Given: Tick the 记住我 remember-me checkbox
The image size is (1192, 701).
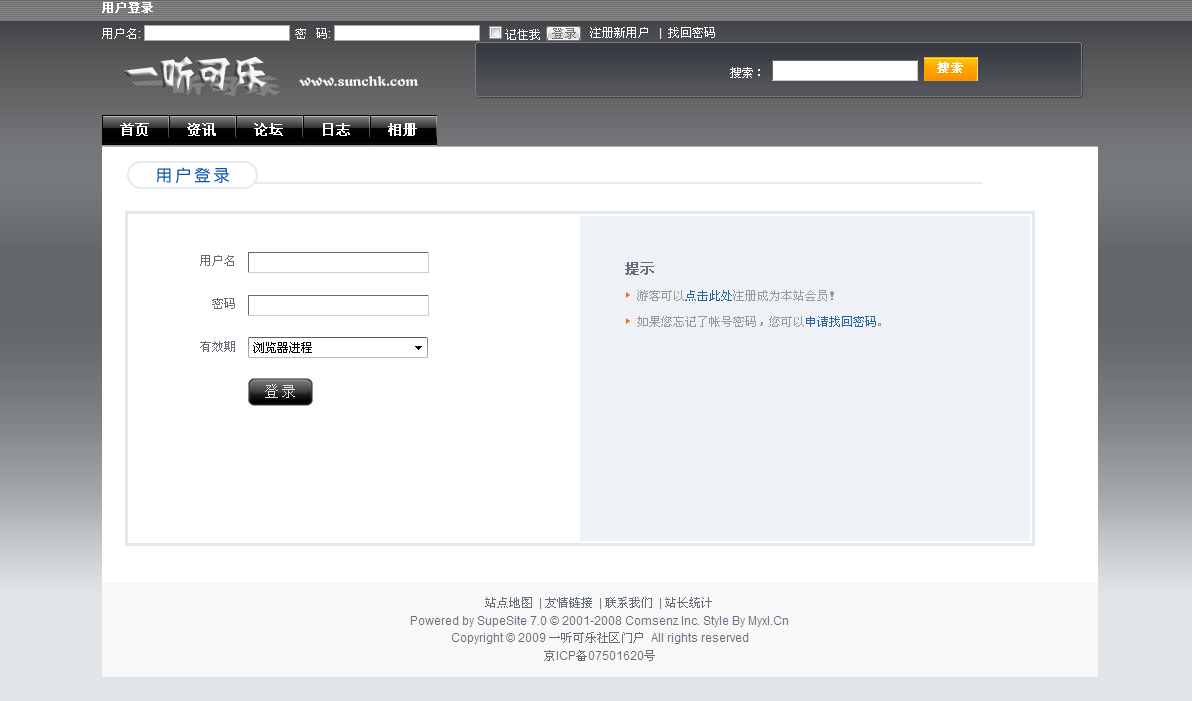Looking at the screenshot, I should [x=496, y=33].
